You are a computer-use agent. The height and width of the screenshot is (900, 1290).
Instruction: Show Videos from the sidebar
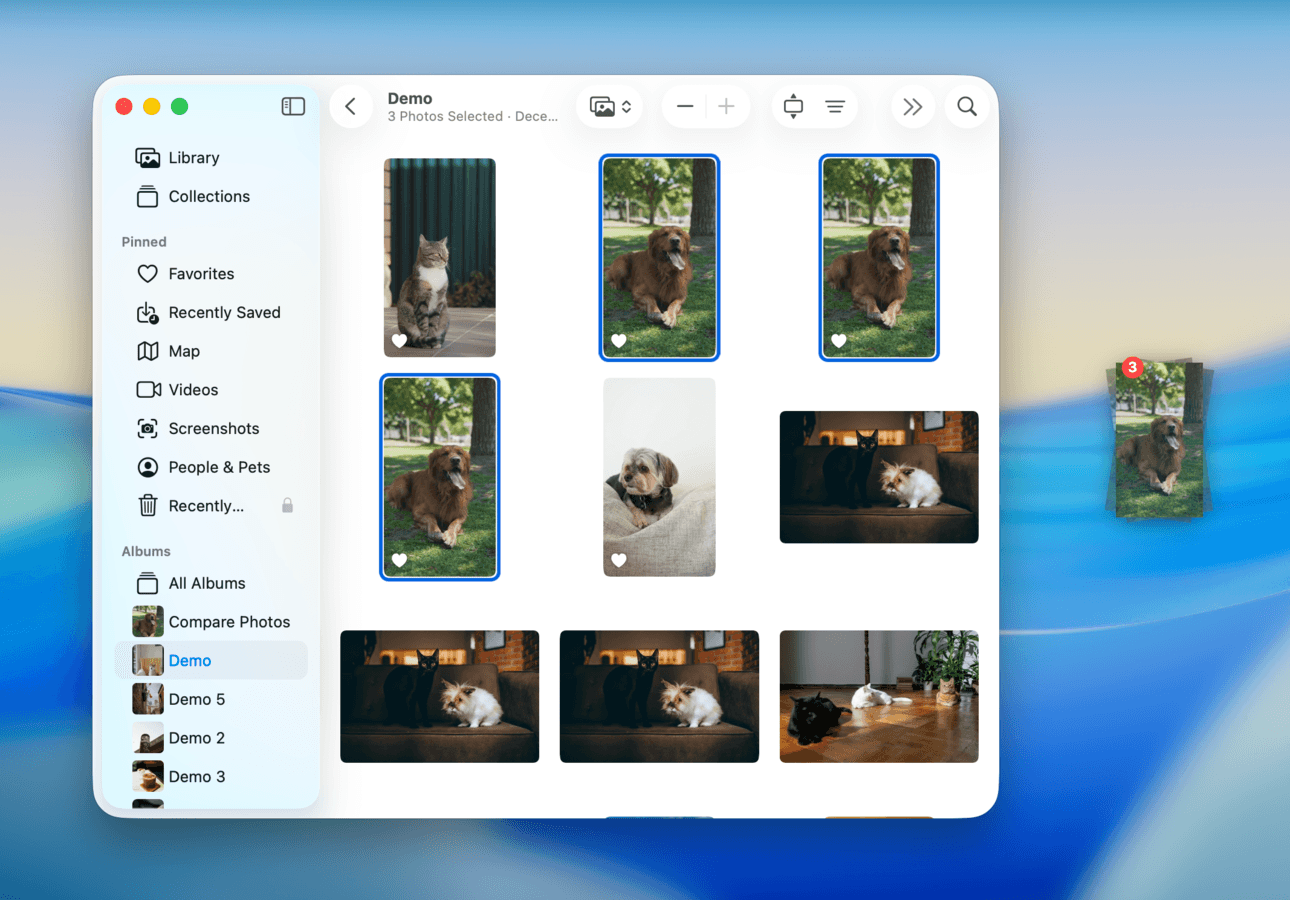[211, 390]
